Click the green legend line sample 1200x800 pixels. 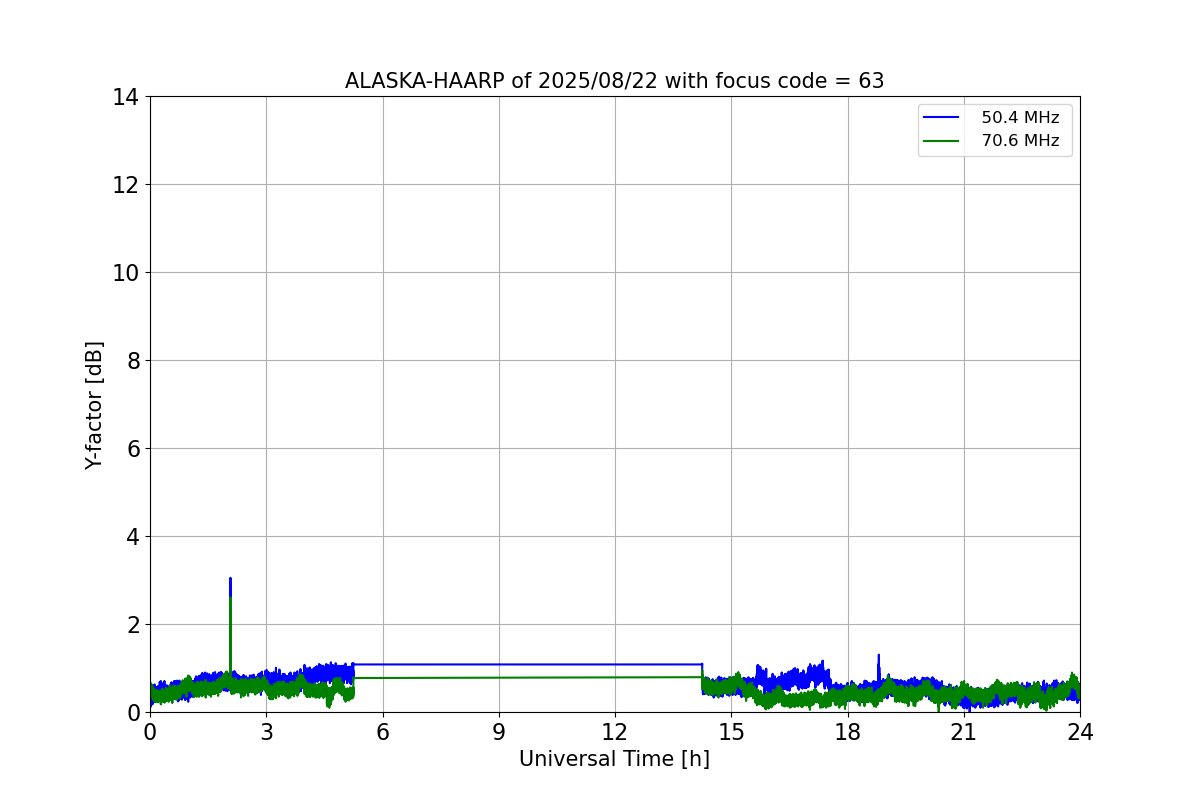tap(941, 141)
